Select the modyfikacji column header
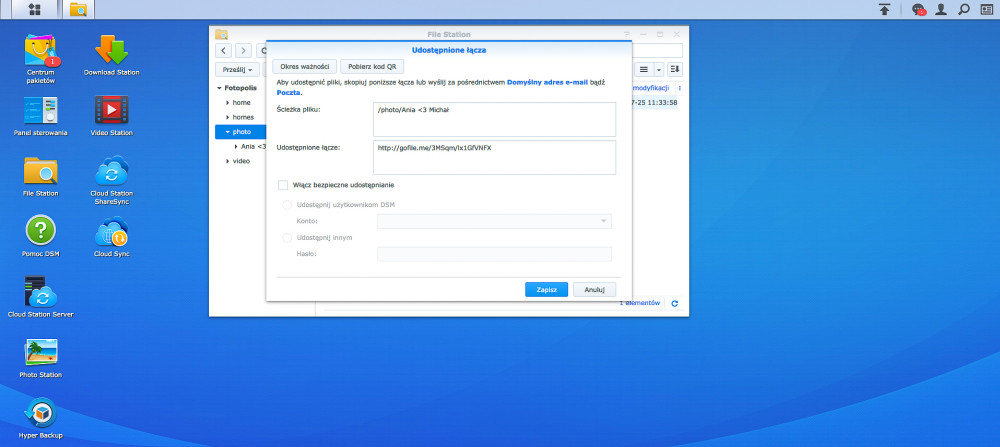 coord(651,88)
